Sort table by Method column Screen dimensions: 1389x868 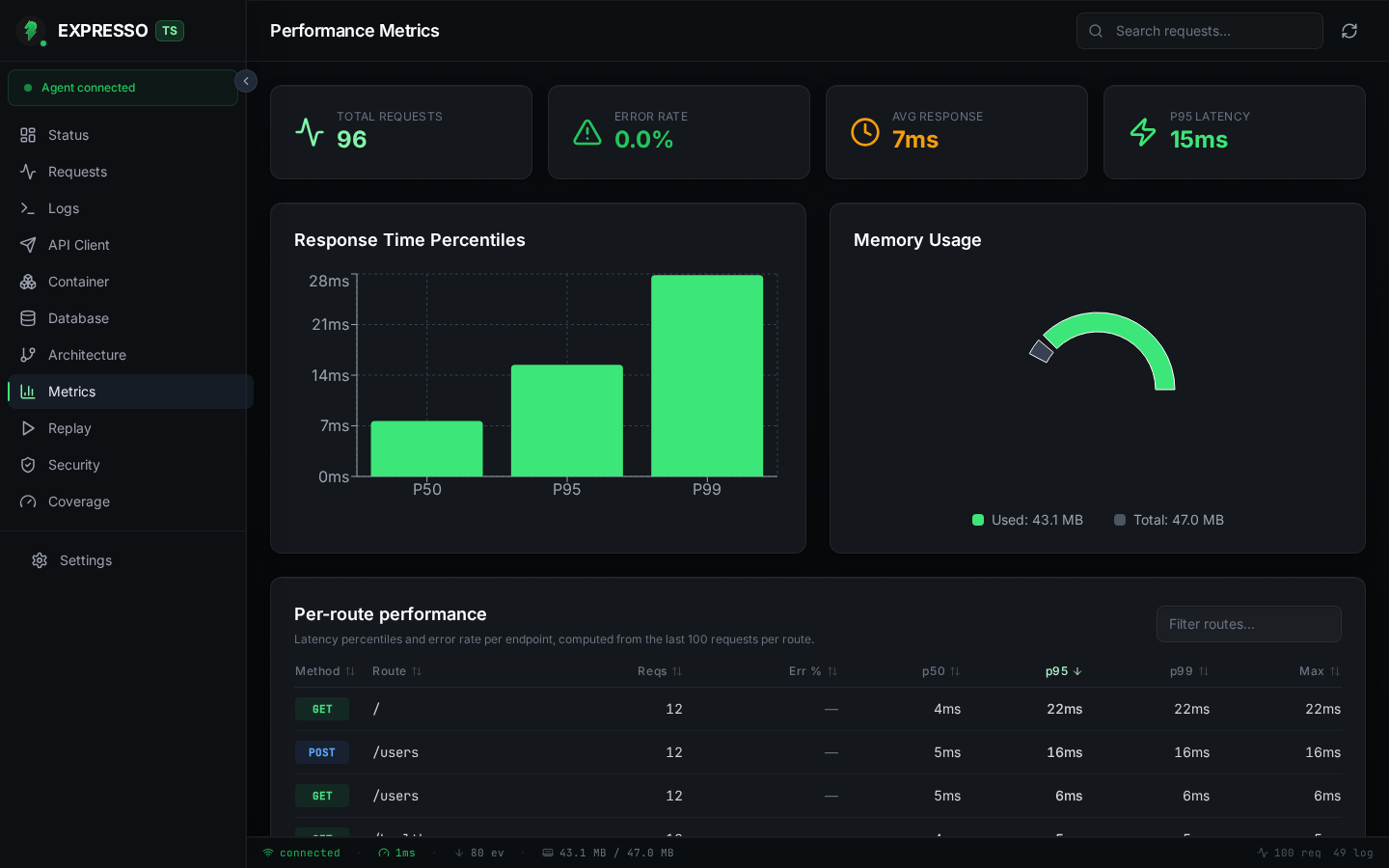coord(325,671)
